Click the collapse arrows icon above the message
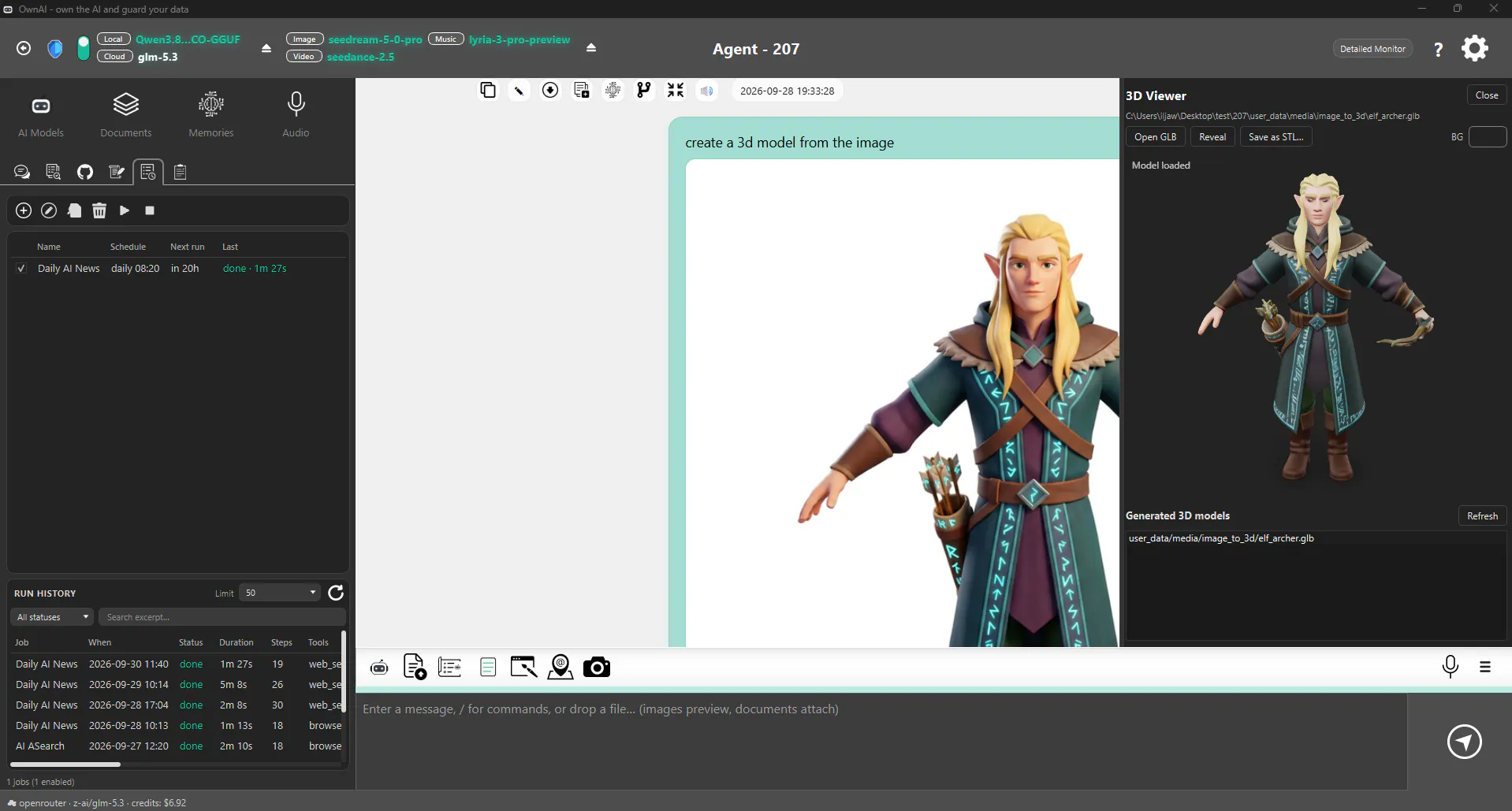Screen dimensions: 1512x811 pos(676,90)
